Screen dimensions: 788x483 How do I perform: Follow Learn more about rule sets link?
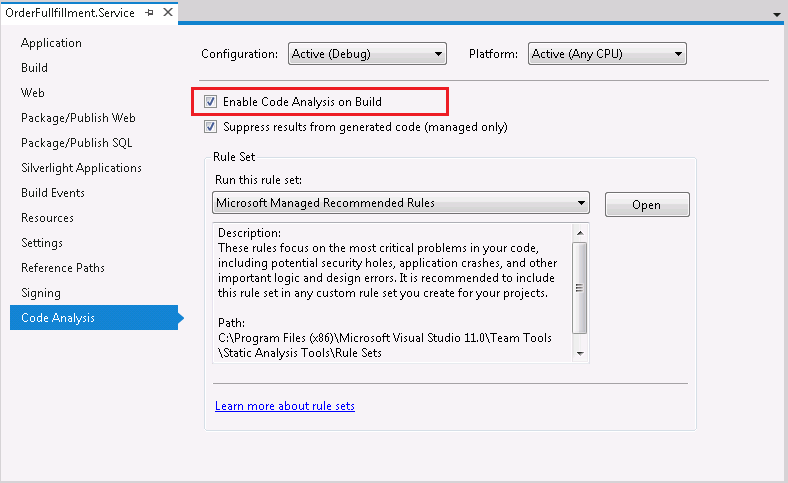pos(285,406)
